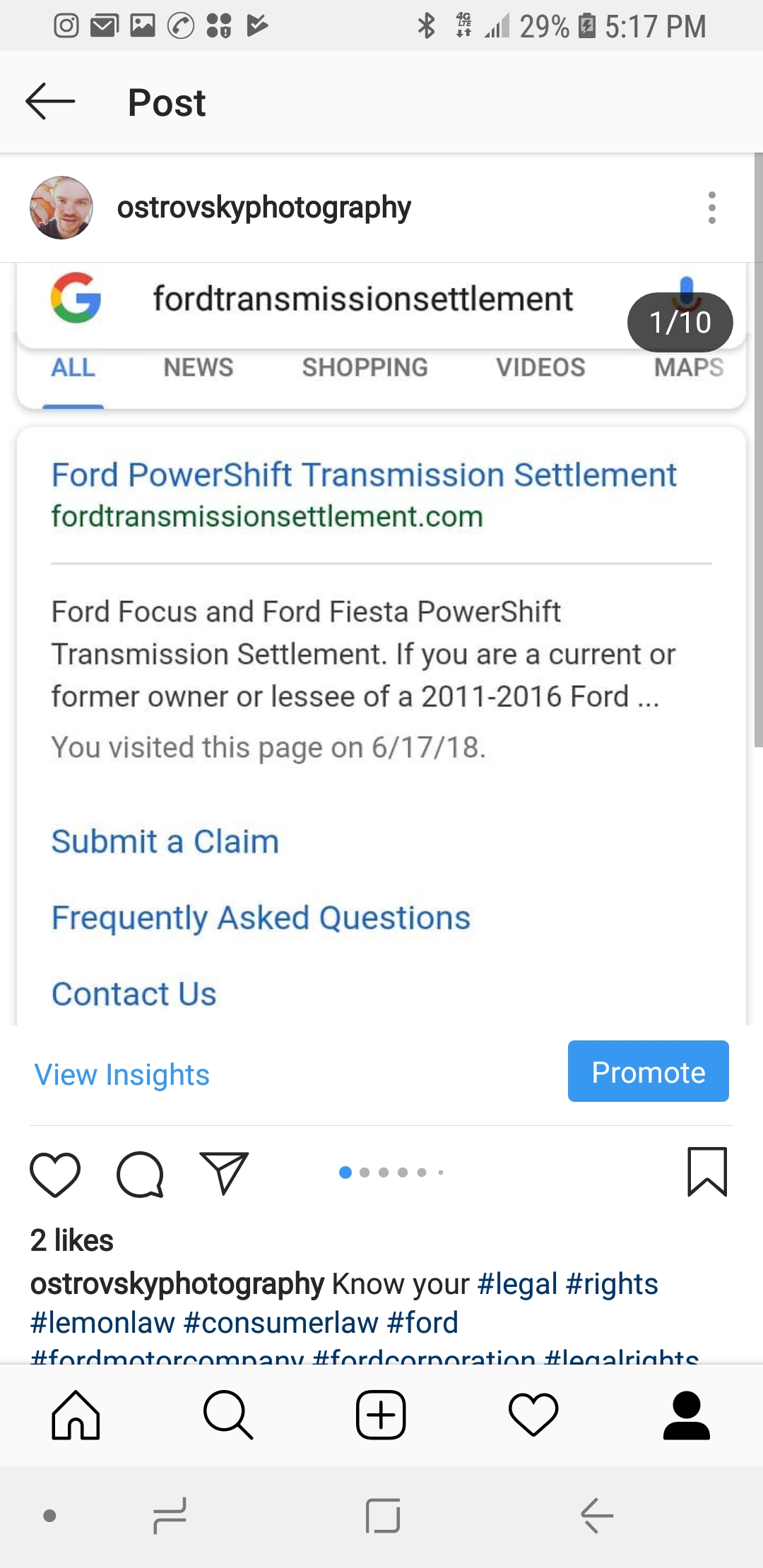The width and height of the screenshot is (763, 1568).
Task: Select the second carousel dot indicator
Action: 365,1172
